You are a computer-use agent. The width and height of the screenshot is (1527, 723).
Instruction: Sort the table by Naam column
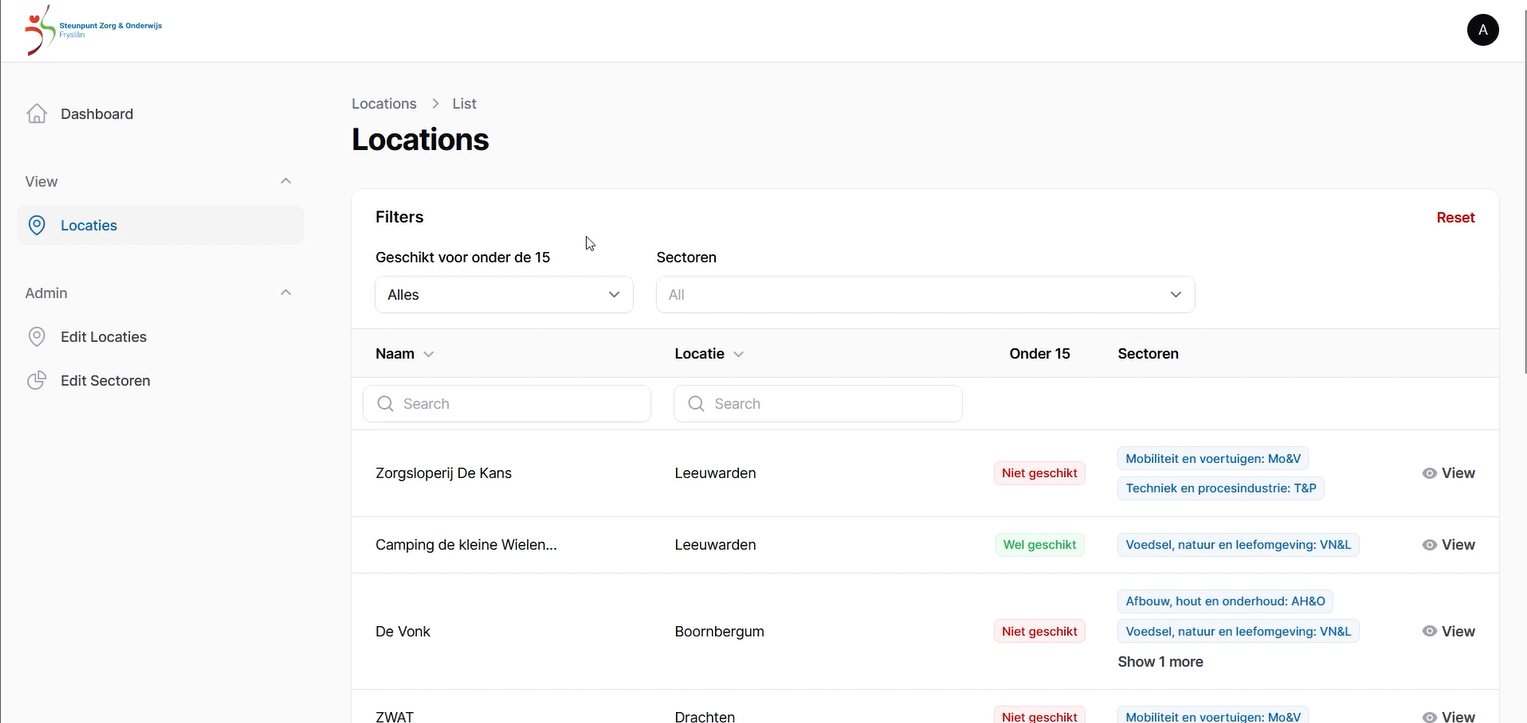click(405, 354)
